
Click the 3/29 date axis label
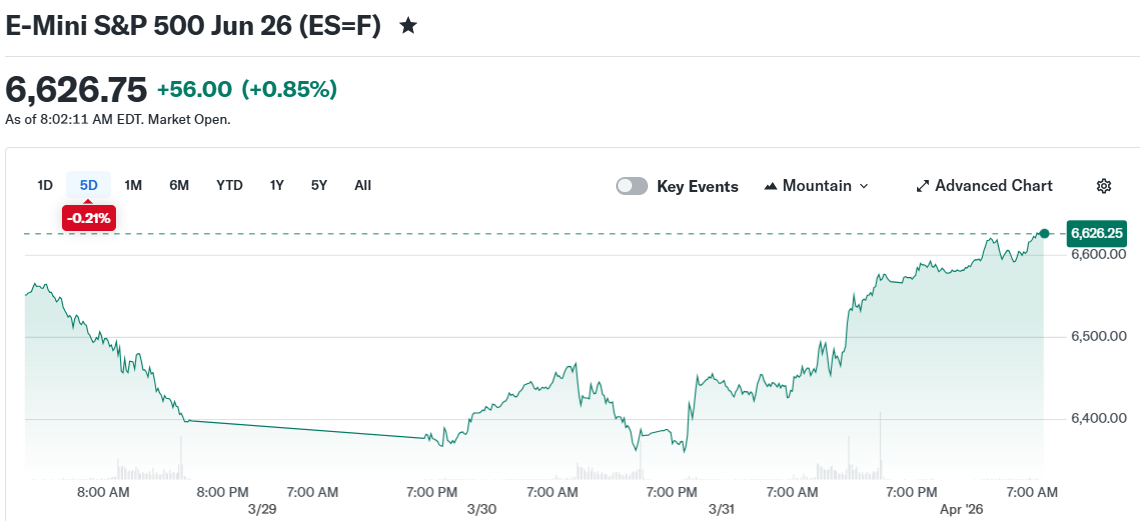coord(262,509)
